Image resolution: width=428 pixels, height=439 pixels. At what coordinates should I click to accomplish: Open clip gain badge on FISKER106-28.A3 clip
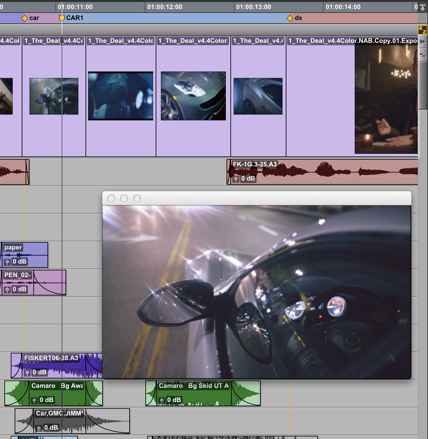36,372
